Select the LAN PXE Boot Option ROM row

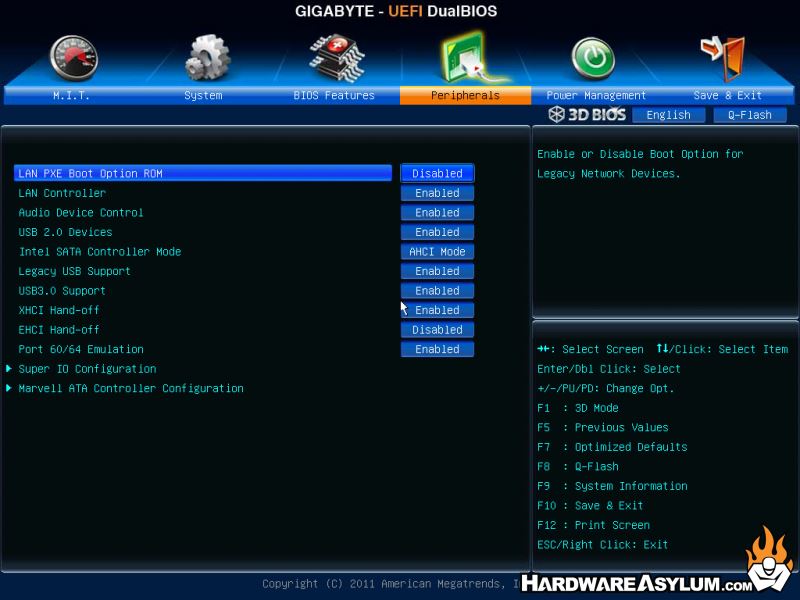click(x=203, y=173)
